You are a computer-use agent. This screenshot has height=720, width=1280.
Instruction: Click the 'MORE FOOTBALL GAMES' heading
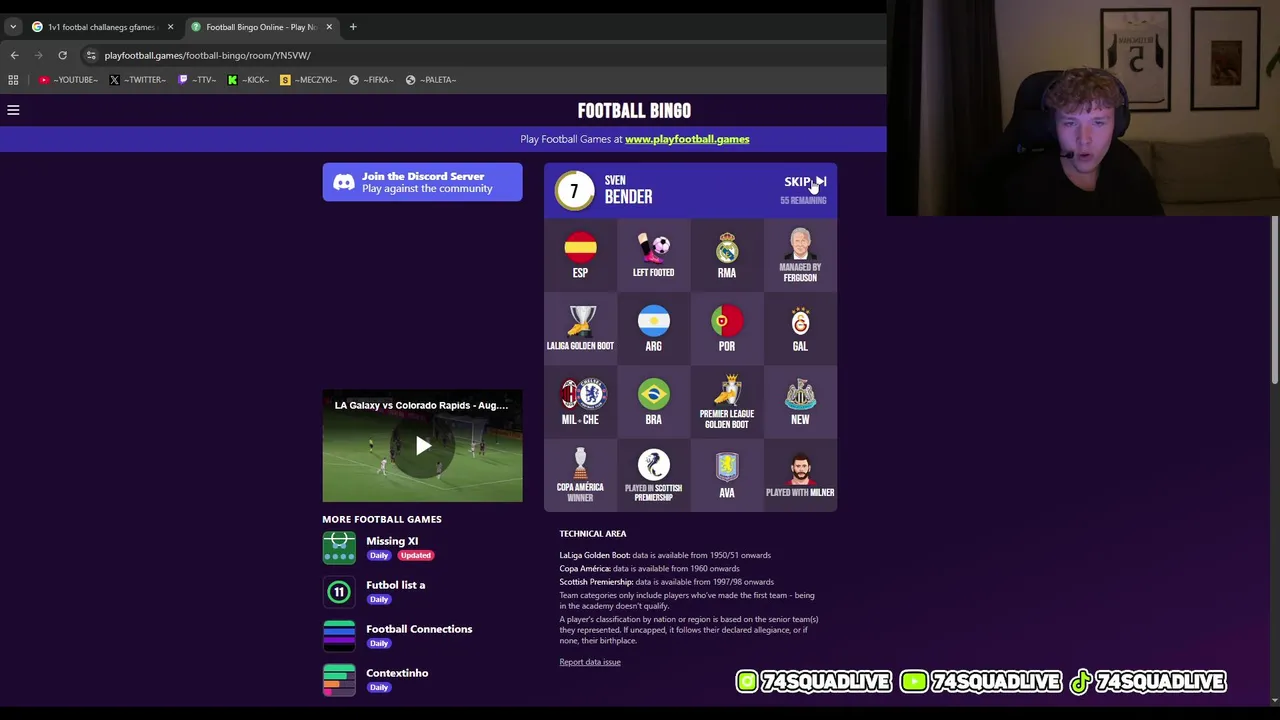(x=382, y=519)
